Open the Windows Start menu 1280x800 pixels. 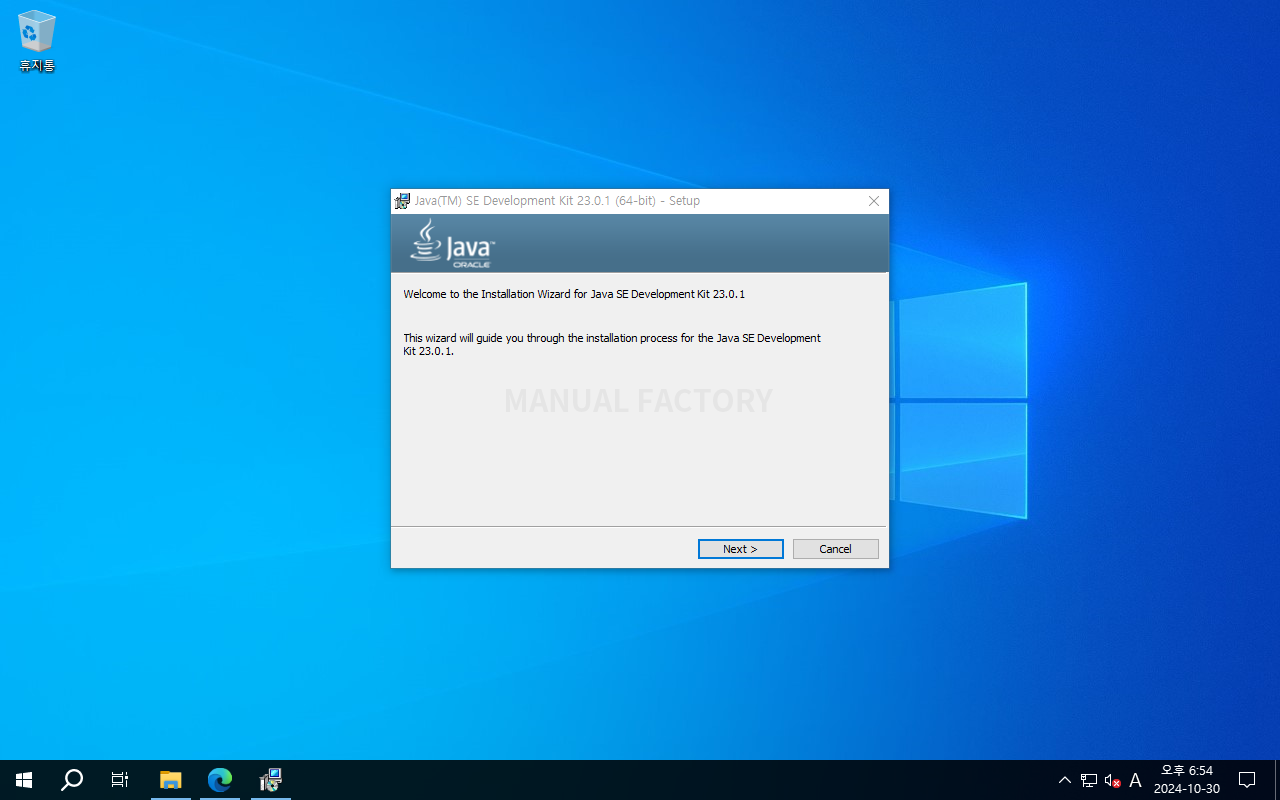[24, 780]
